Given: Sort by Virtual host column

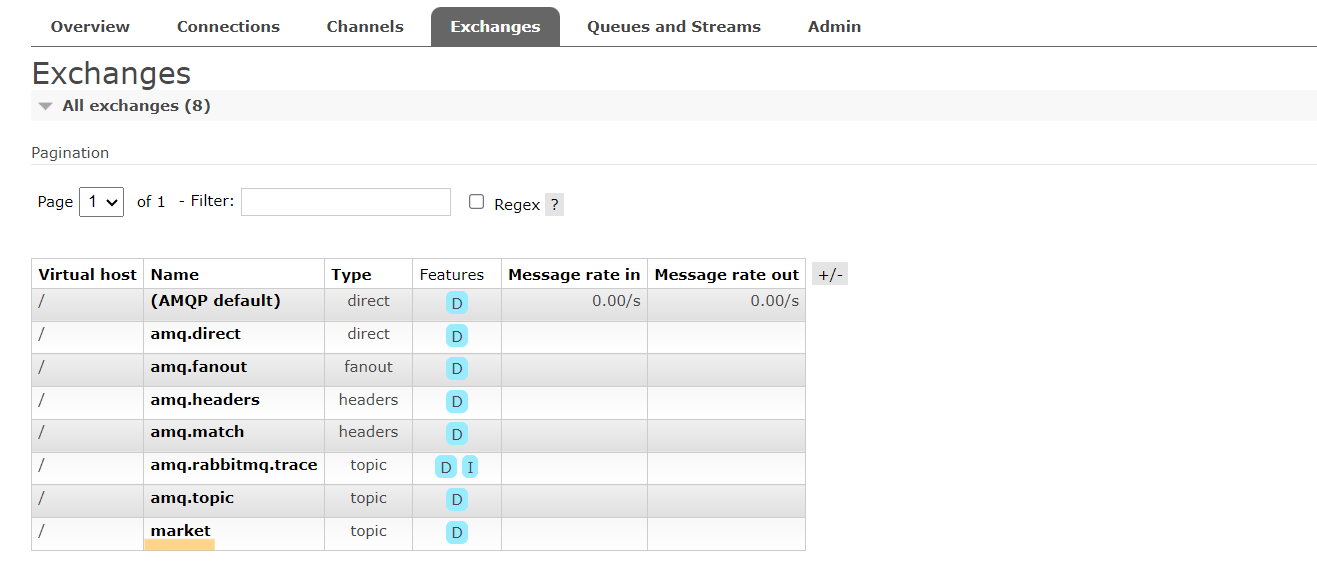Looking at the screenshot, I should click(87, 275).
